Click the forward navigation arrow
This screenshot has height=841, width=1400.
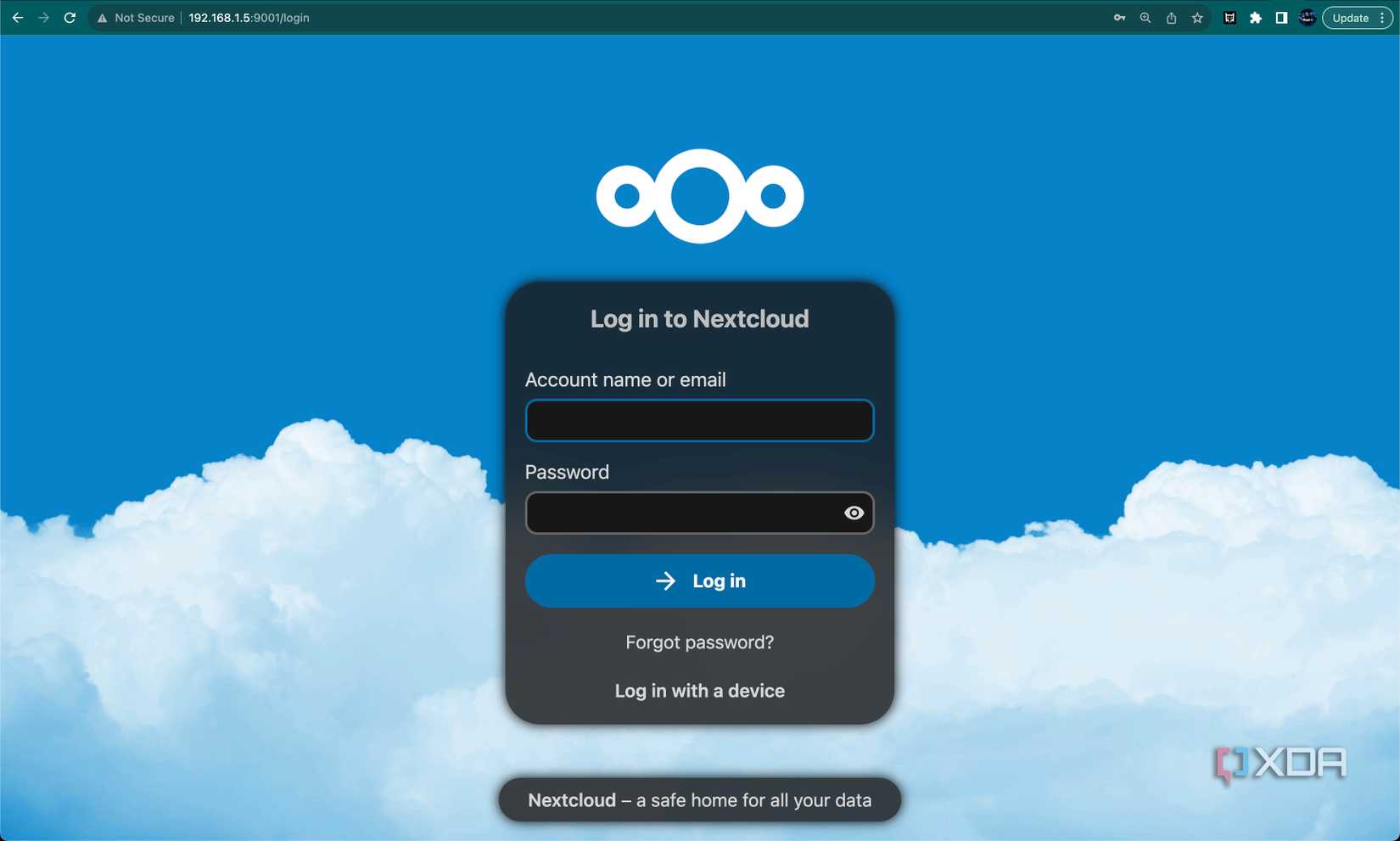pyautogui.click(x=44, y=17)
